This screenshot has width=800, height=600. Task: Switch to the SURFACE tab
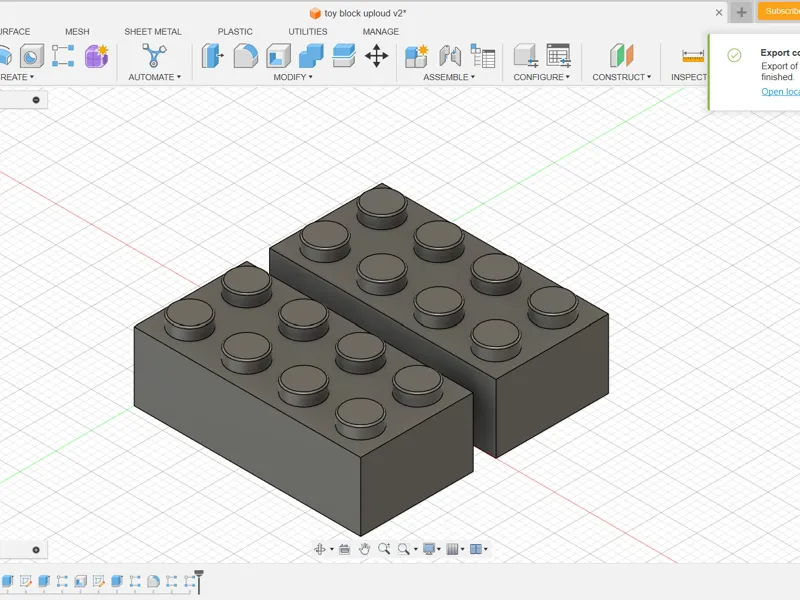pos(15,32)
